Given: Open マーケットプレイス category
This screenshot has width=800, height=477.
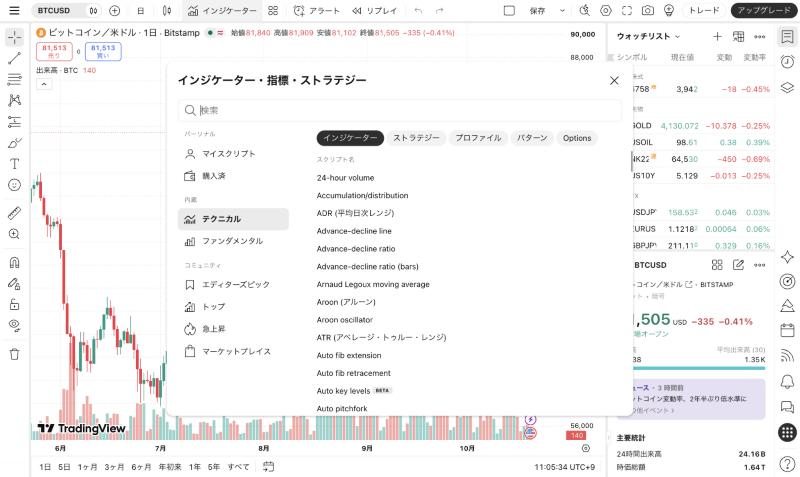Looking at the screenshot, I should (x=233, y=352).
